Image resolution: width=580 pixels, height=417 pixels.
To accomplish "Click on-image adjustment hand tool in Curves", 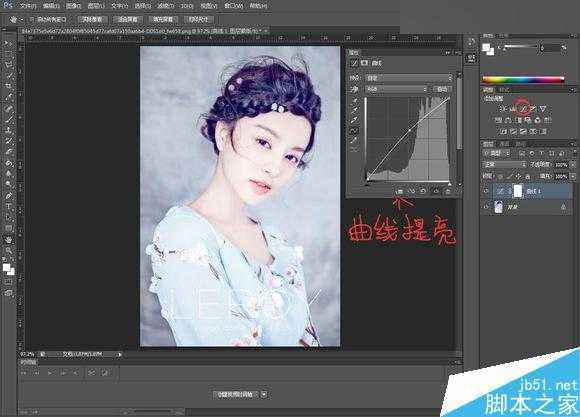I will pos(355,89).
